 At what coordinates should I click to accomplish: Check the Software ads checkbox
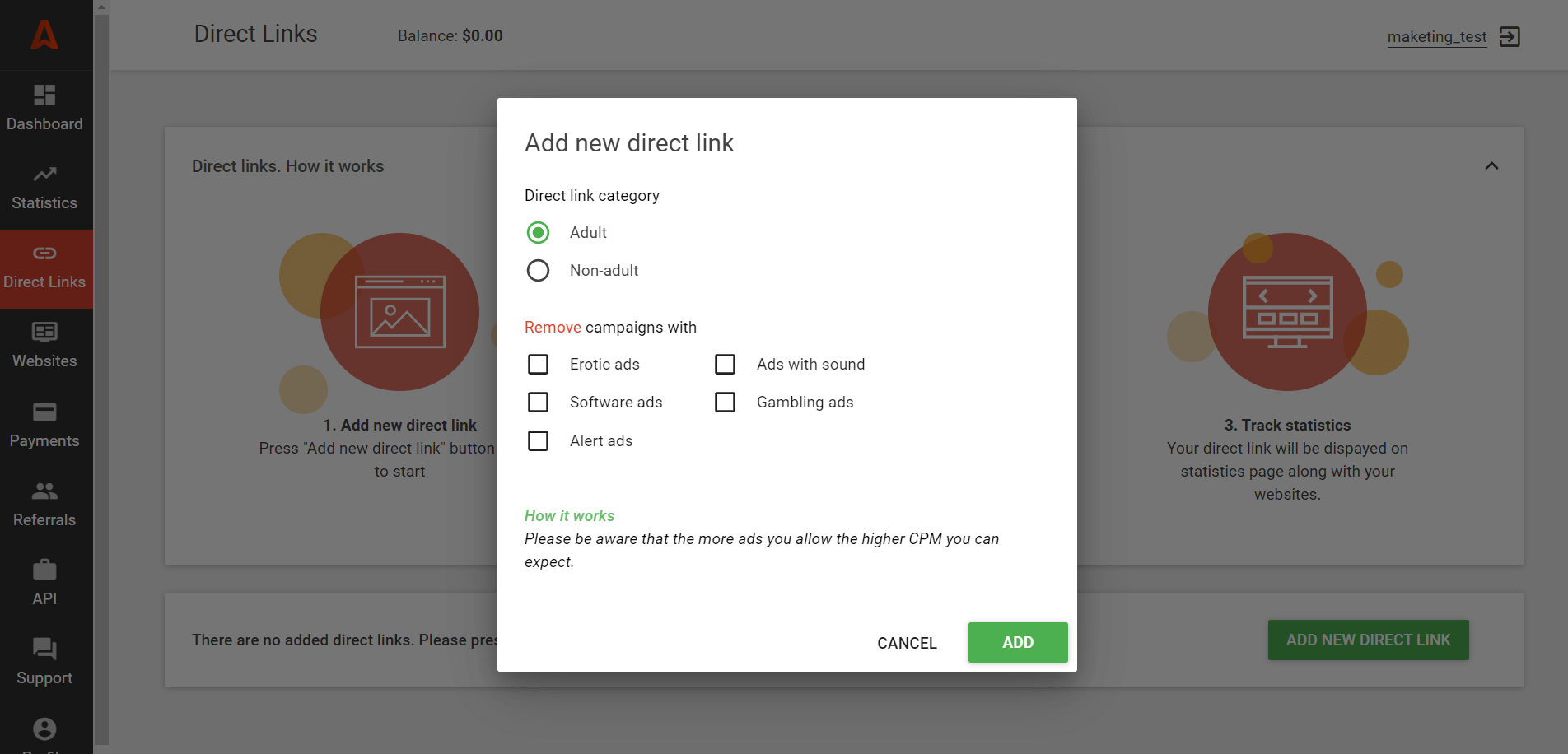click(x=538, y=403)
